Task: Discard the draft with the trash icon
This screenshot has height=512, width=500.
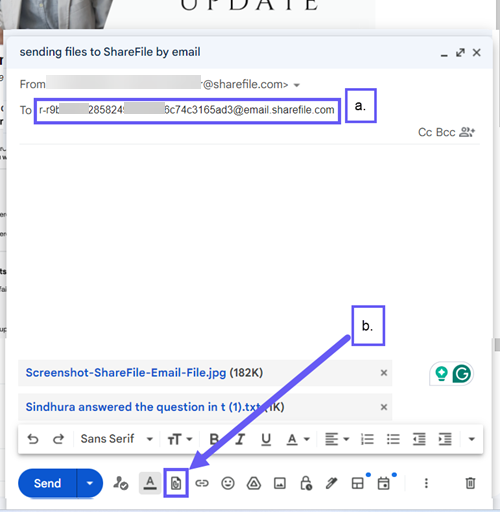Action: click(x=470, y=483)
